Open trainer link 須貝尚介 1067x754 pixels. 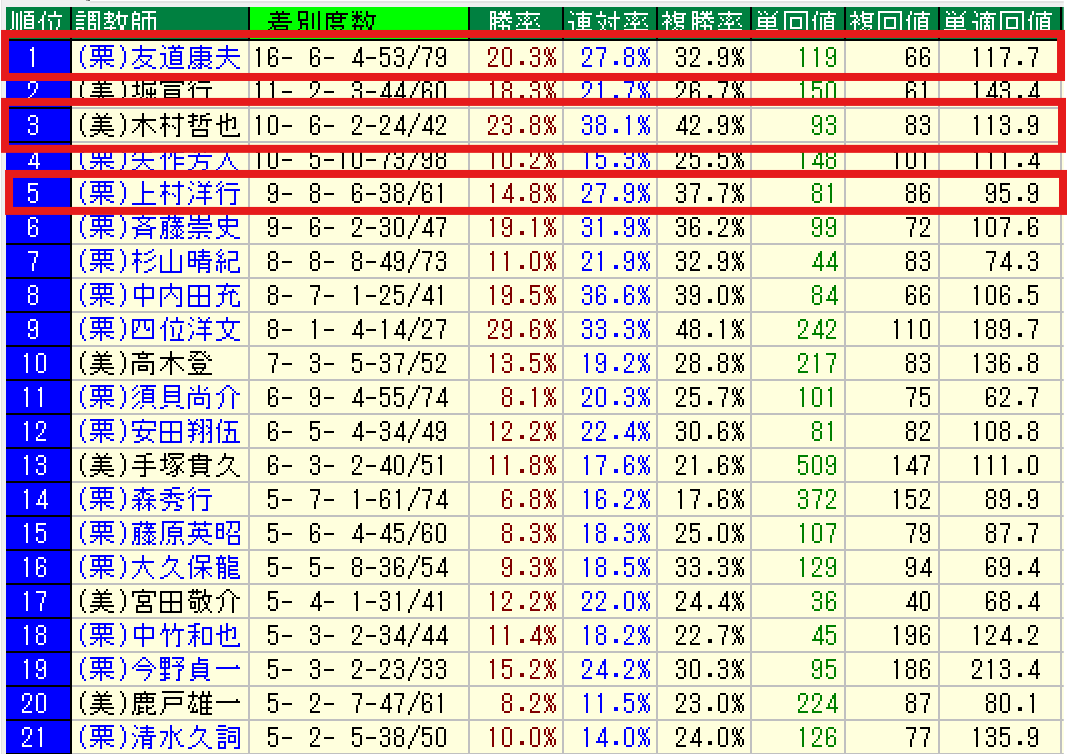158,397
